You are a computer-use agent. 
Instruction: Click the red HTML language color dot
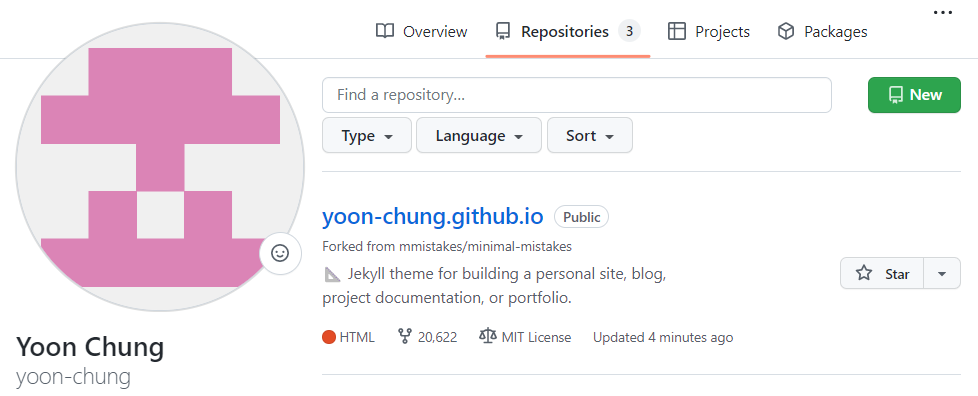point(329,337)
